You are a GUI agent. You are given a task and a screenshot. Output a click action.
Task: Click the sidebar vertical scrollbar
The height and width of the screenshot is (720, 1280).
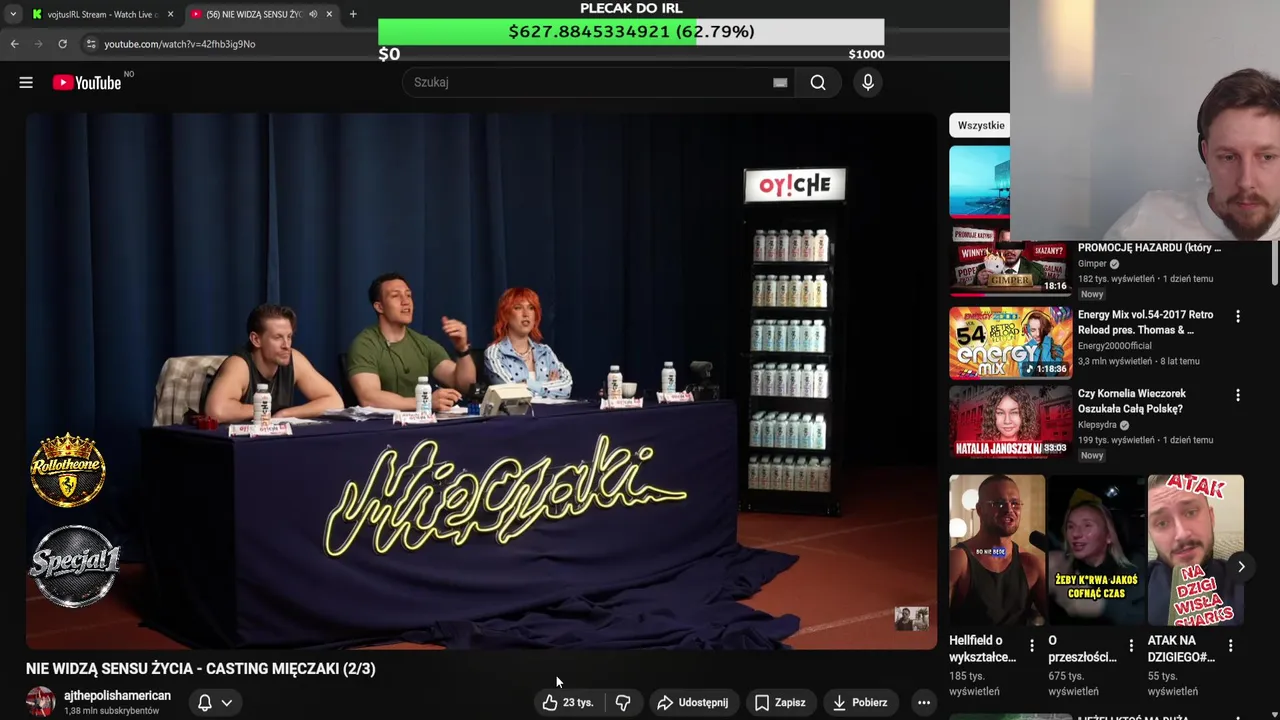1274,262
